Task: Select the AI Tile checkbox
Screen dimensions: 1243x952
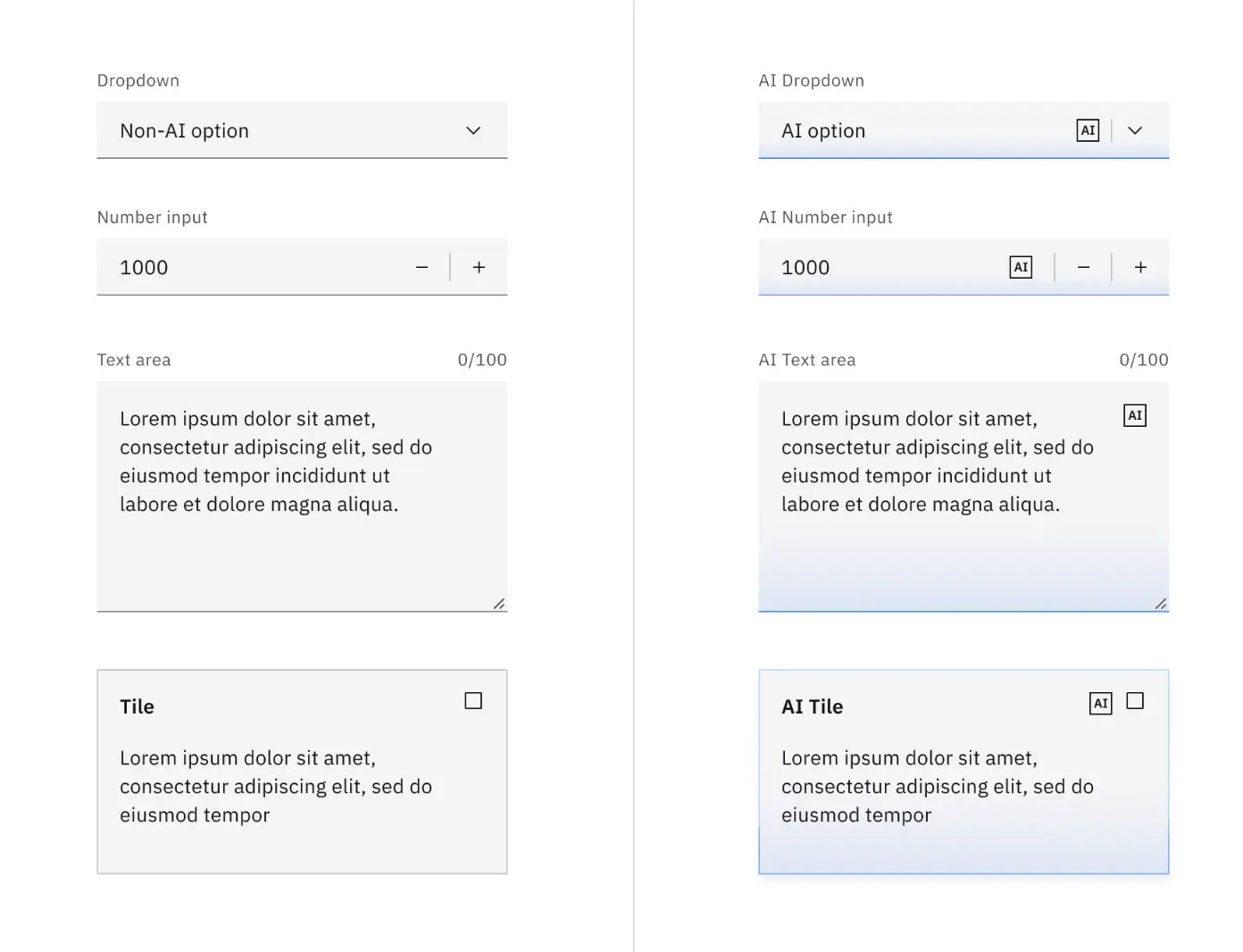Action: point(1135,701)
